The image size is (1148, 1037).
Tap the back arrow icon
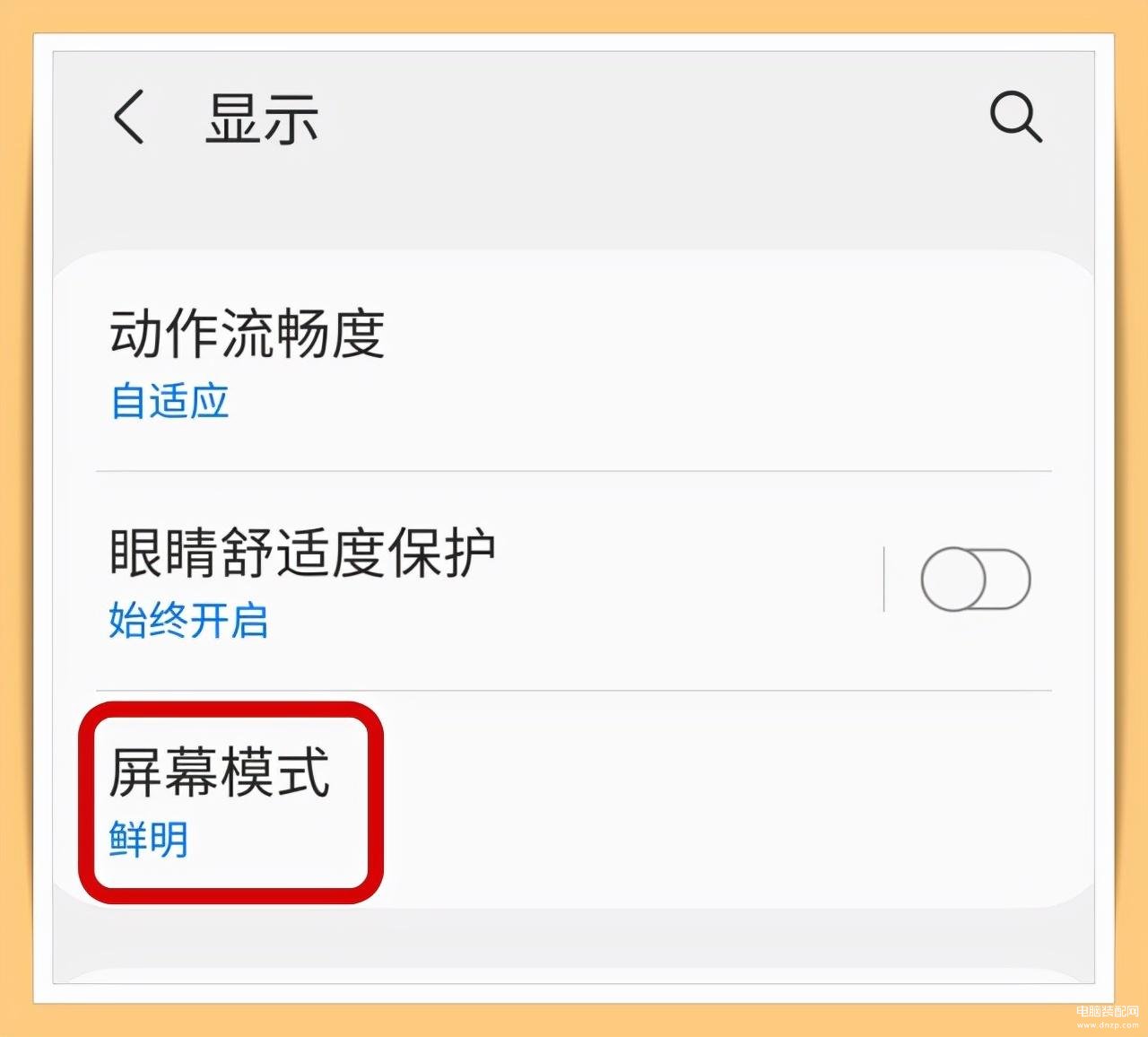coord(129,118)
